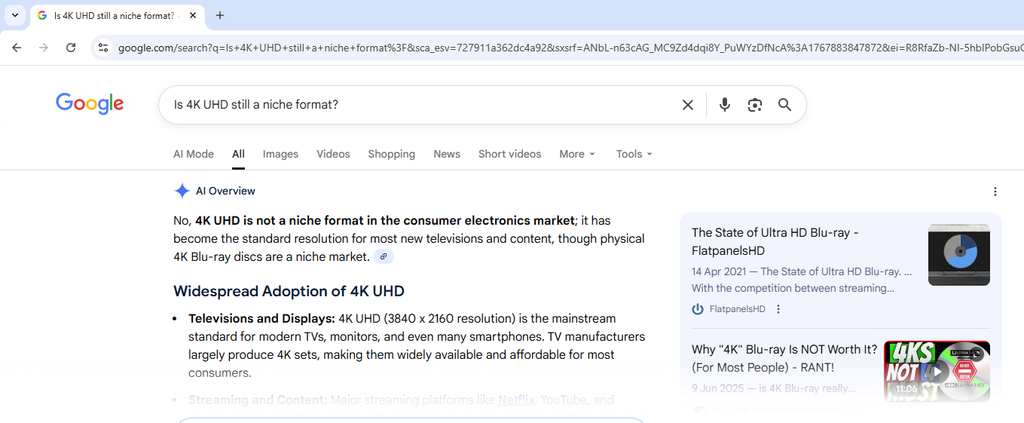Open 'The State of Ultra HD Blu-ray' article
1024x423 pixels.
click(x=775, y=242)
